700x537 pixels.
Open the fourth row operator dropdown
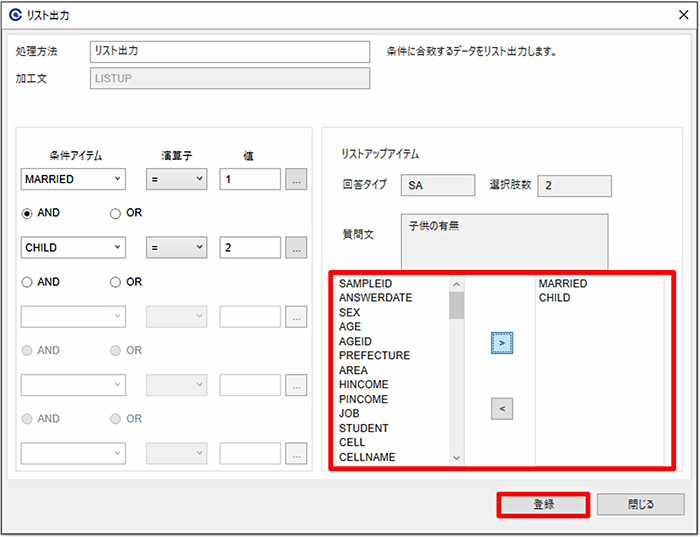point(177,385)
